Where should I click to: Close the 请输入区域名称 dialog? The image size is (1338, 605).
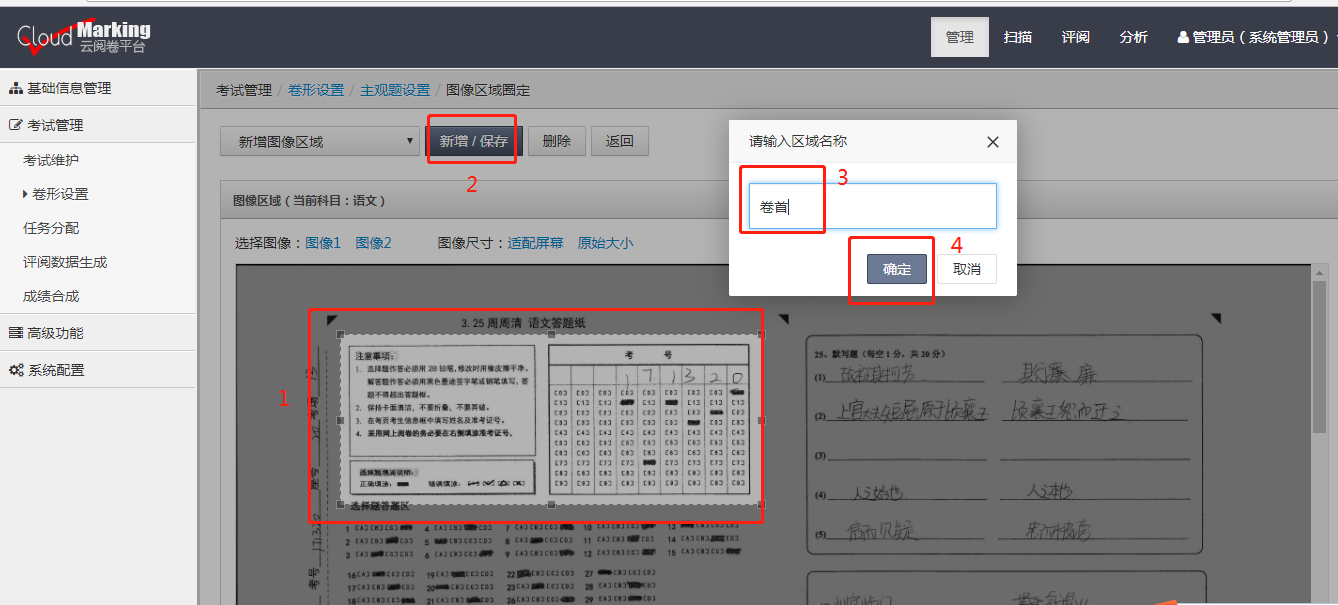pos(992,141)
